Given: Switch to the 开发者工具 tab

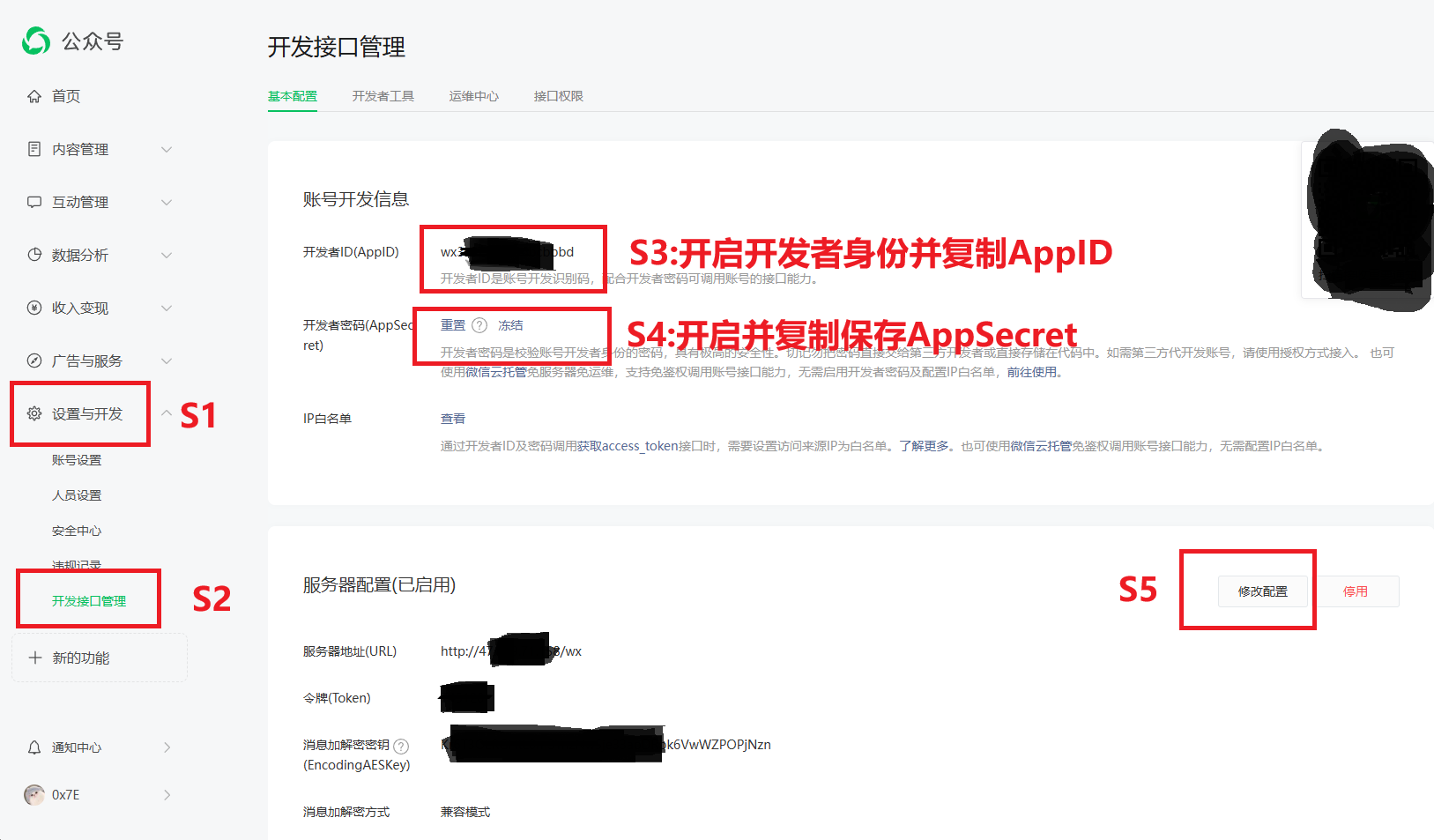Looking at the screenshot, I should tap(383, 96).
